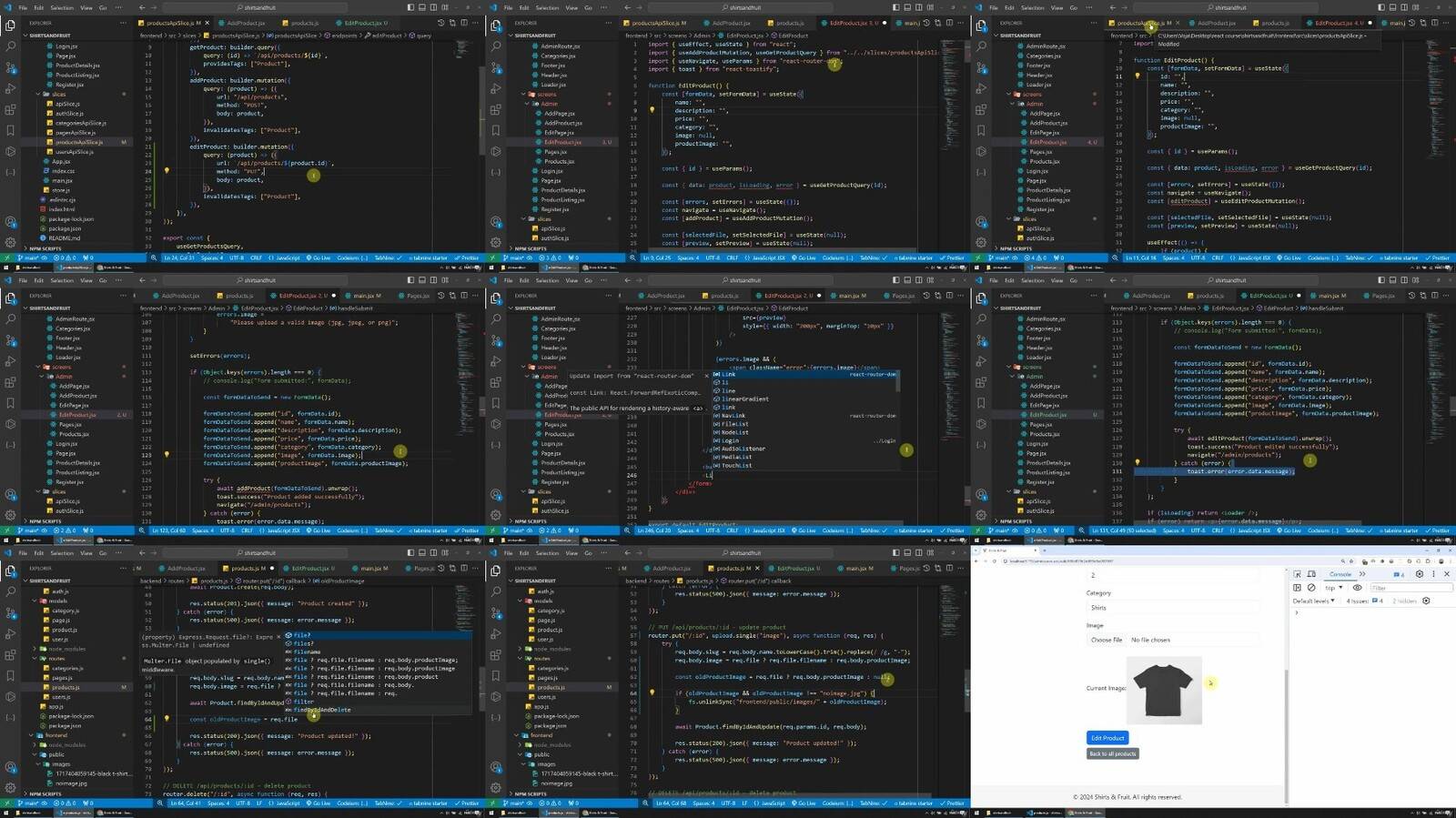Open main.jsx tab in the Ln 246, Col 20 window
The image size is (1456, 818).
851,296
